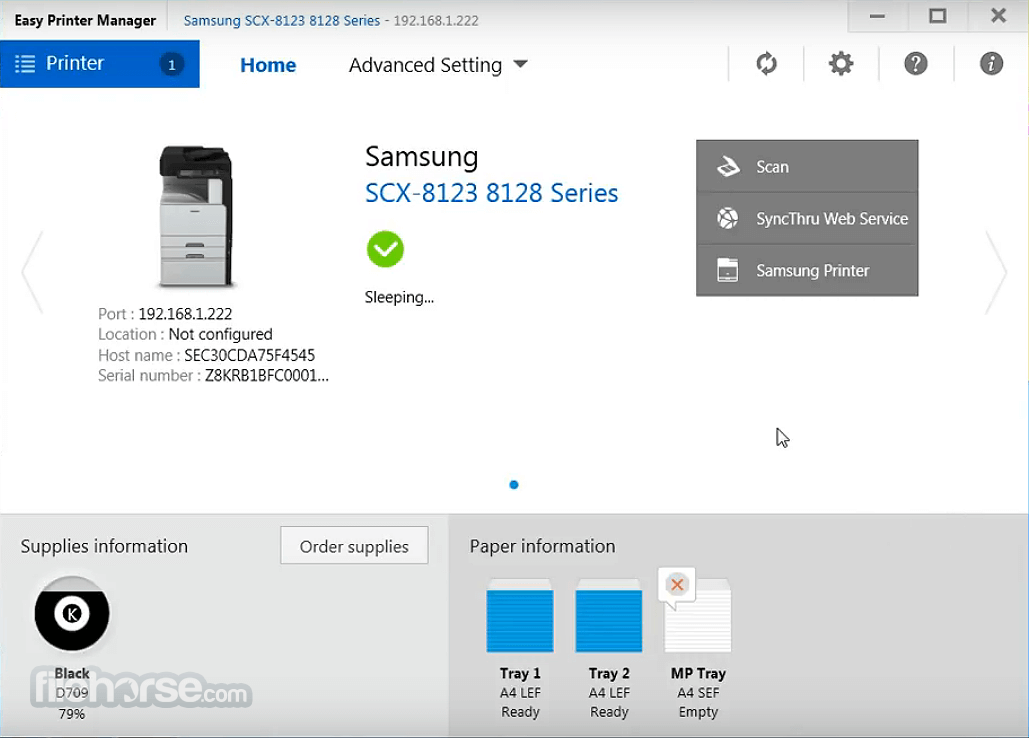
Task: Click the refresh icon in the toolbar
Action: [x=766, y=64]
